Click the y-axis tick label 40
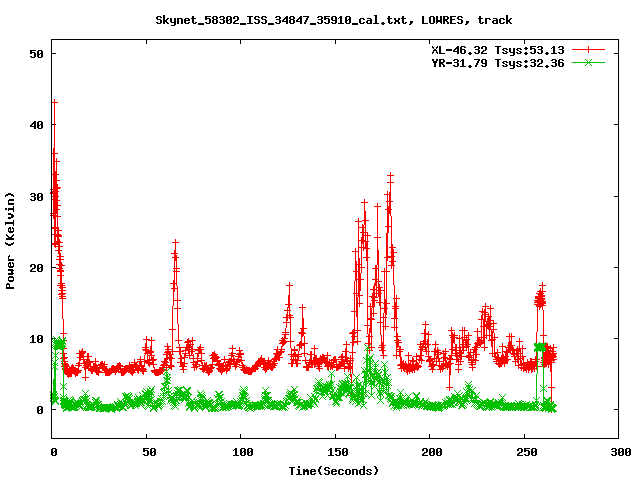 (x=36, y=125)
